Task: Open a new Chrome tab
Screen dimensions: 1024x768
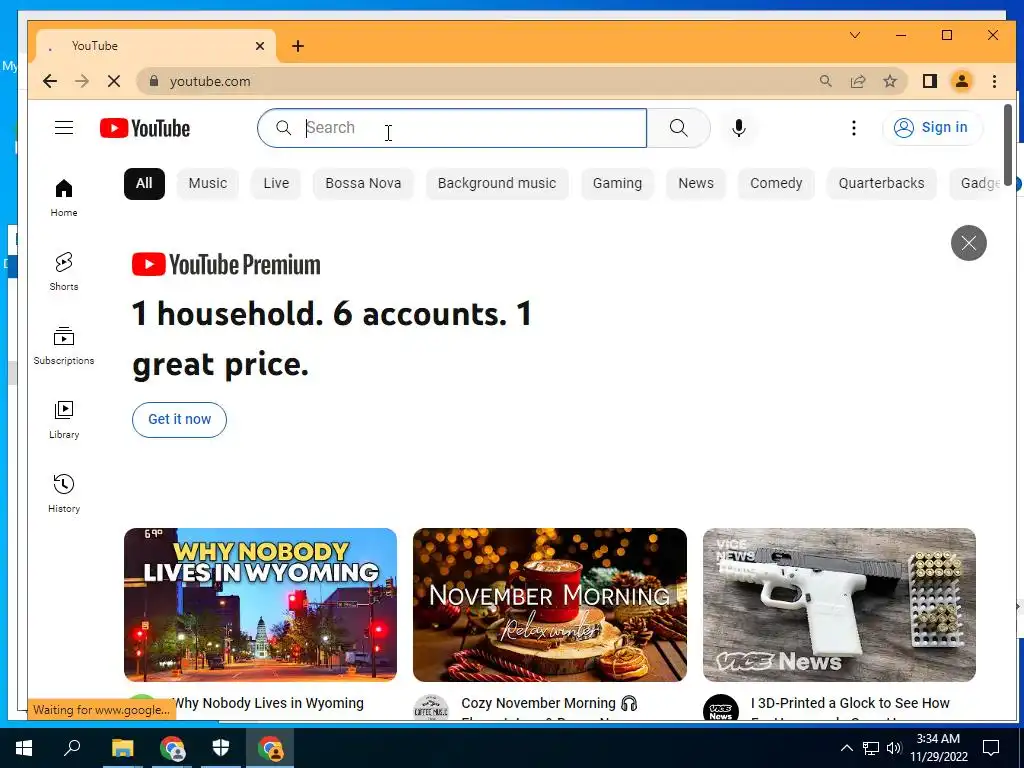Action: [x=298, y=46]
